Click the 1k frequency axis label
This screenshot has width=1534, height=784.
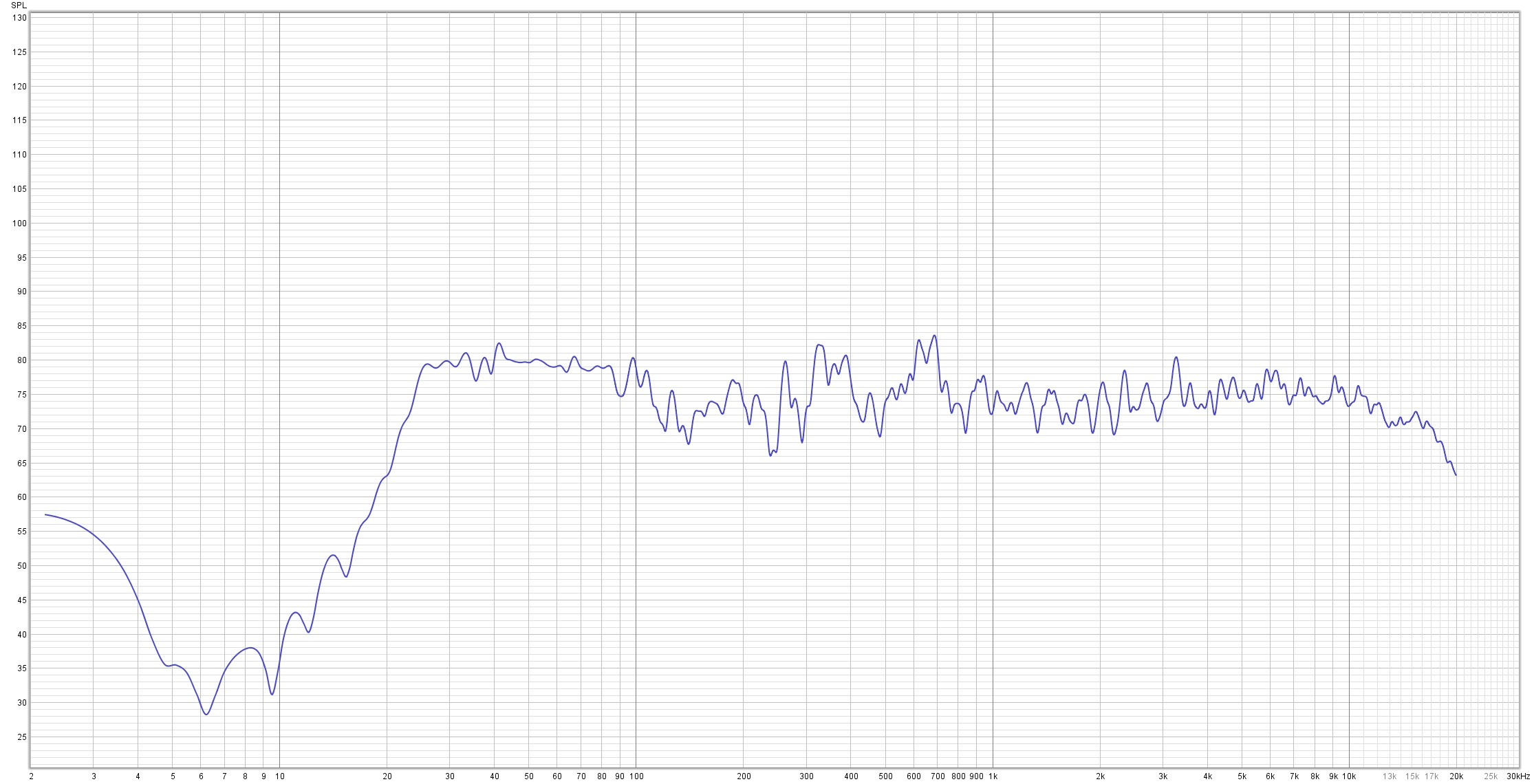pyautogui.click(x=993, y=776)
